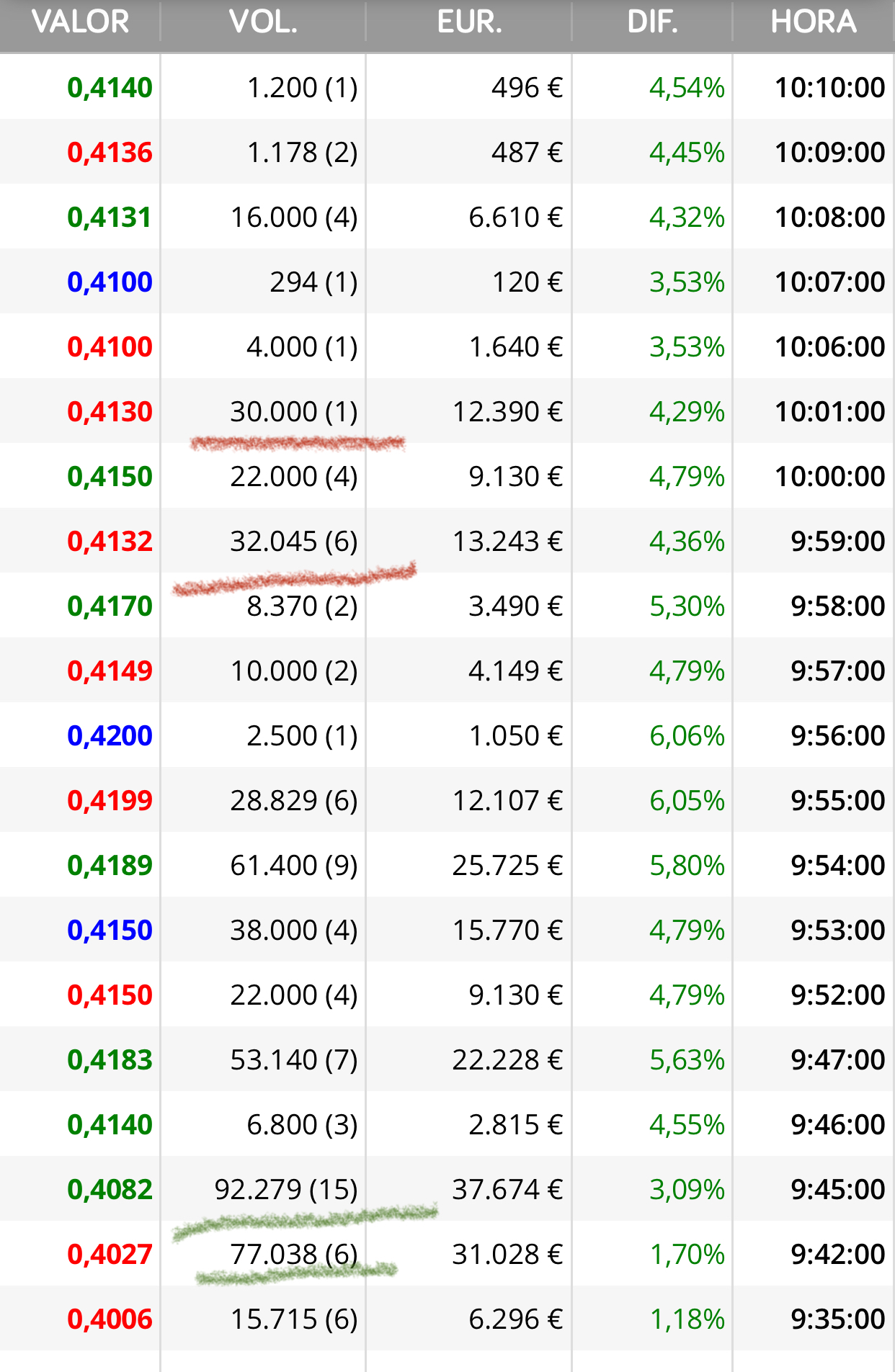Screen dimensions: 895x1372
Task: Click percentage 5,80%
Action: pyautogui.click(x=687, y=866)
